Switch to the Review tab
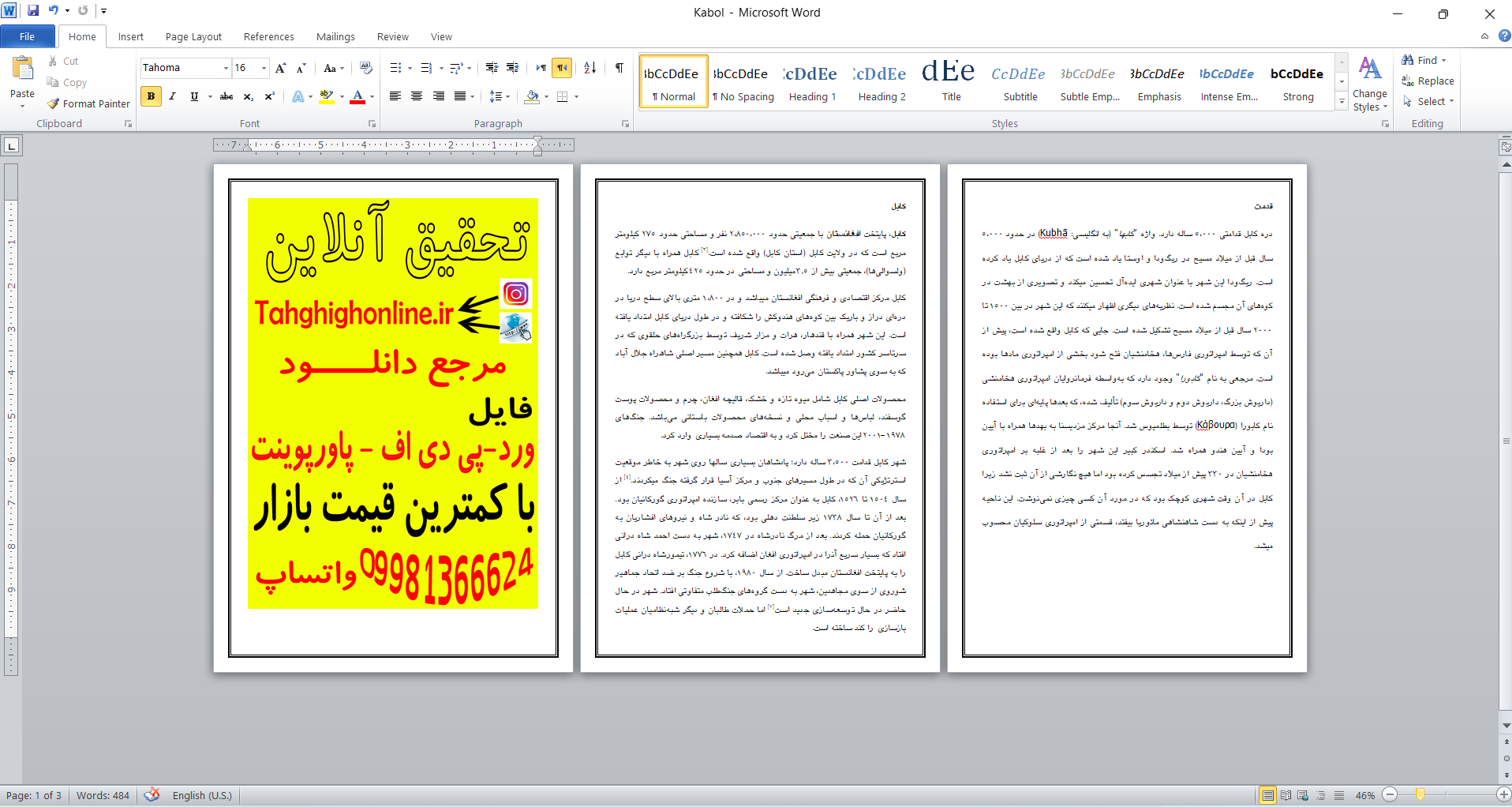The image size is (1512, 807). pos(393,36)
